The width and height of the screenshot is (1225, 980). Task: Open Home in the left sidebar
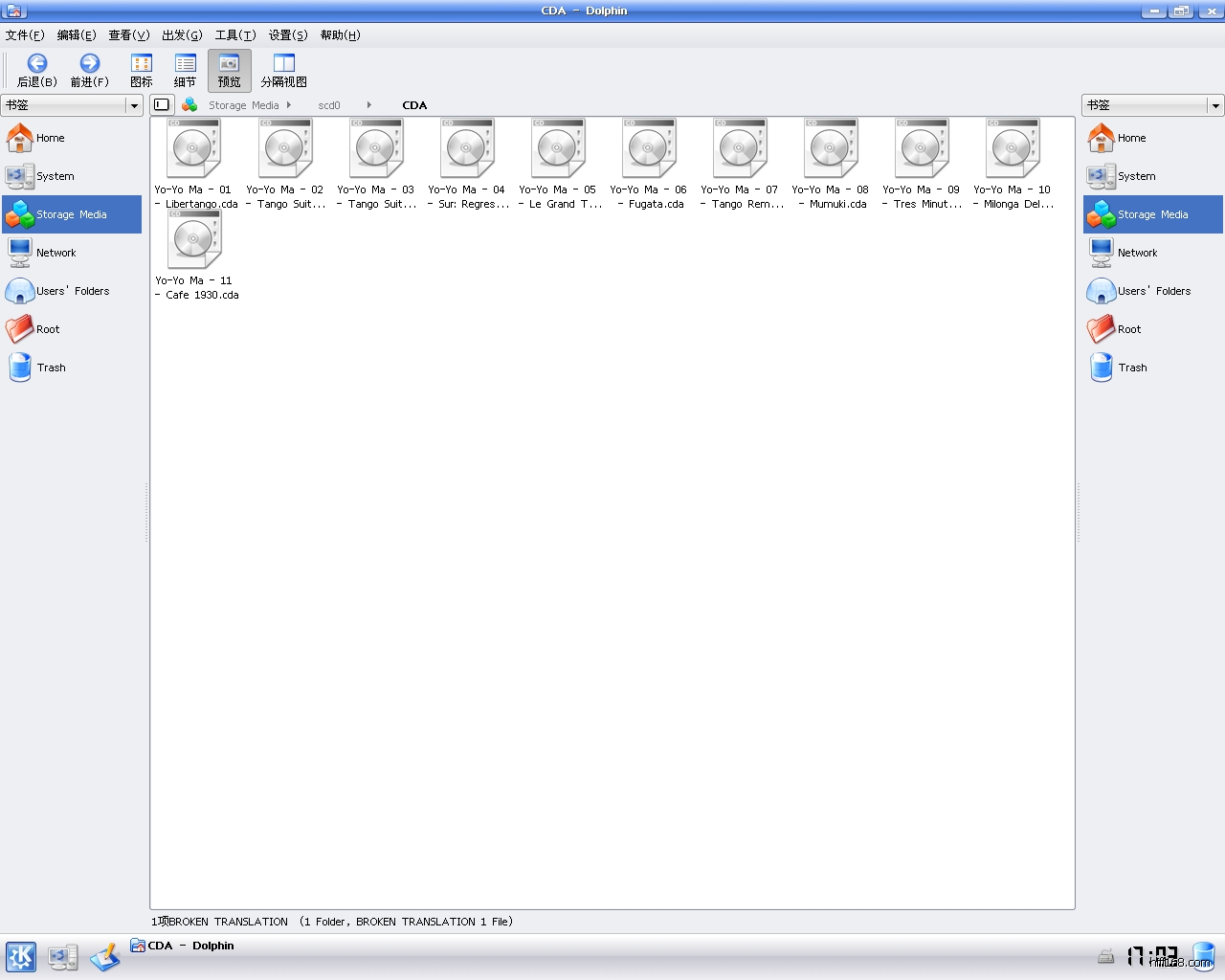pyautogui.click(x=50, y=138)
